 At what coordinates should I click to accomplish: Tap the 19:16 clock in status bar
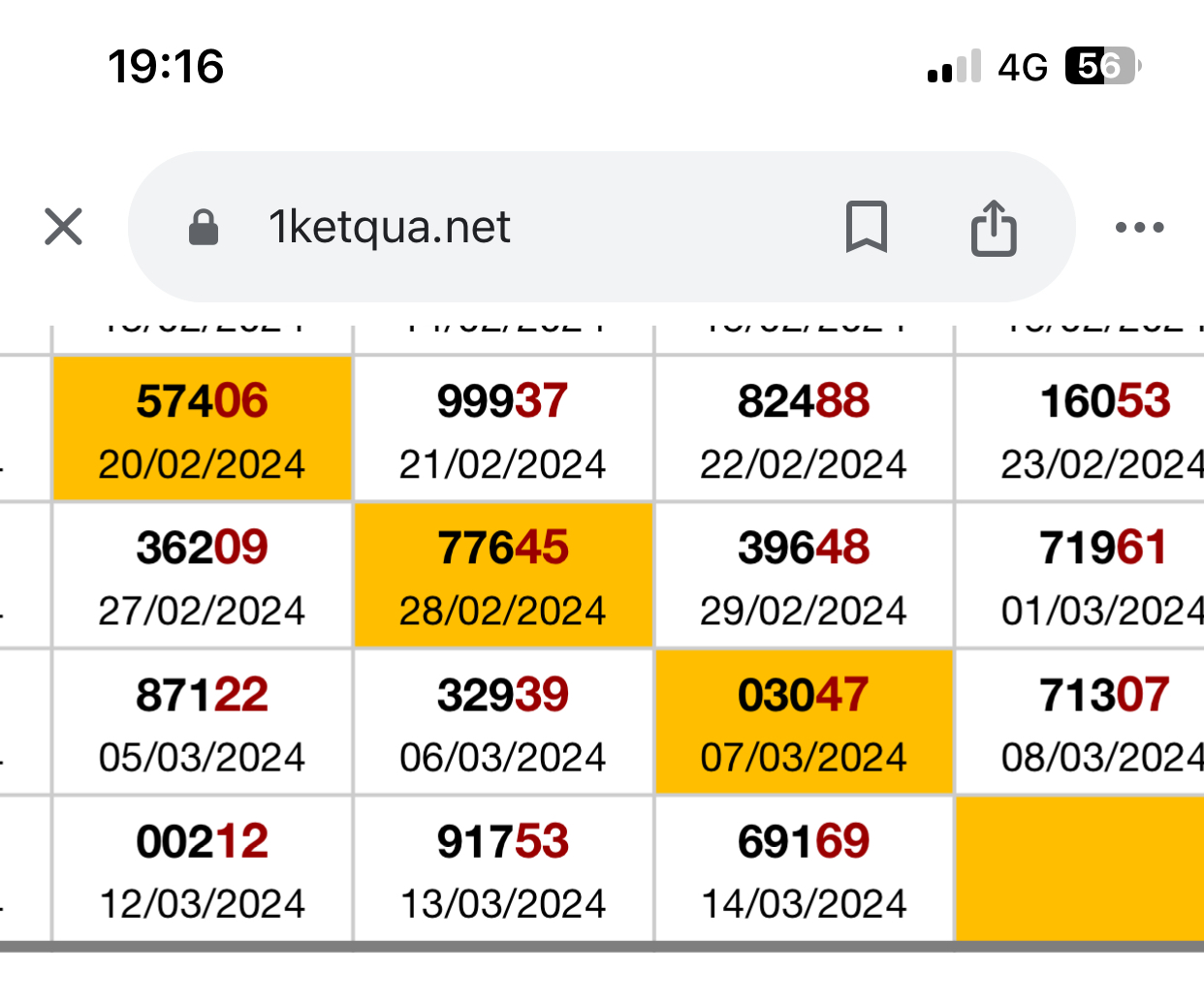166,67
